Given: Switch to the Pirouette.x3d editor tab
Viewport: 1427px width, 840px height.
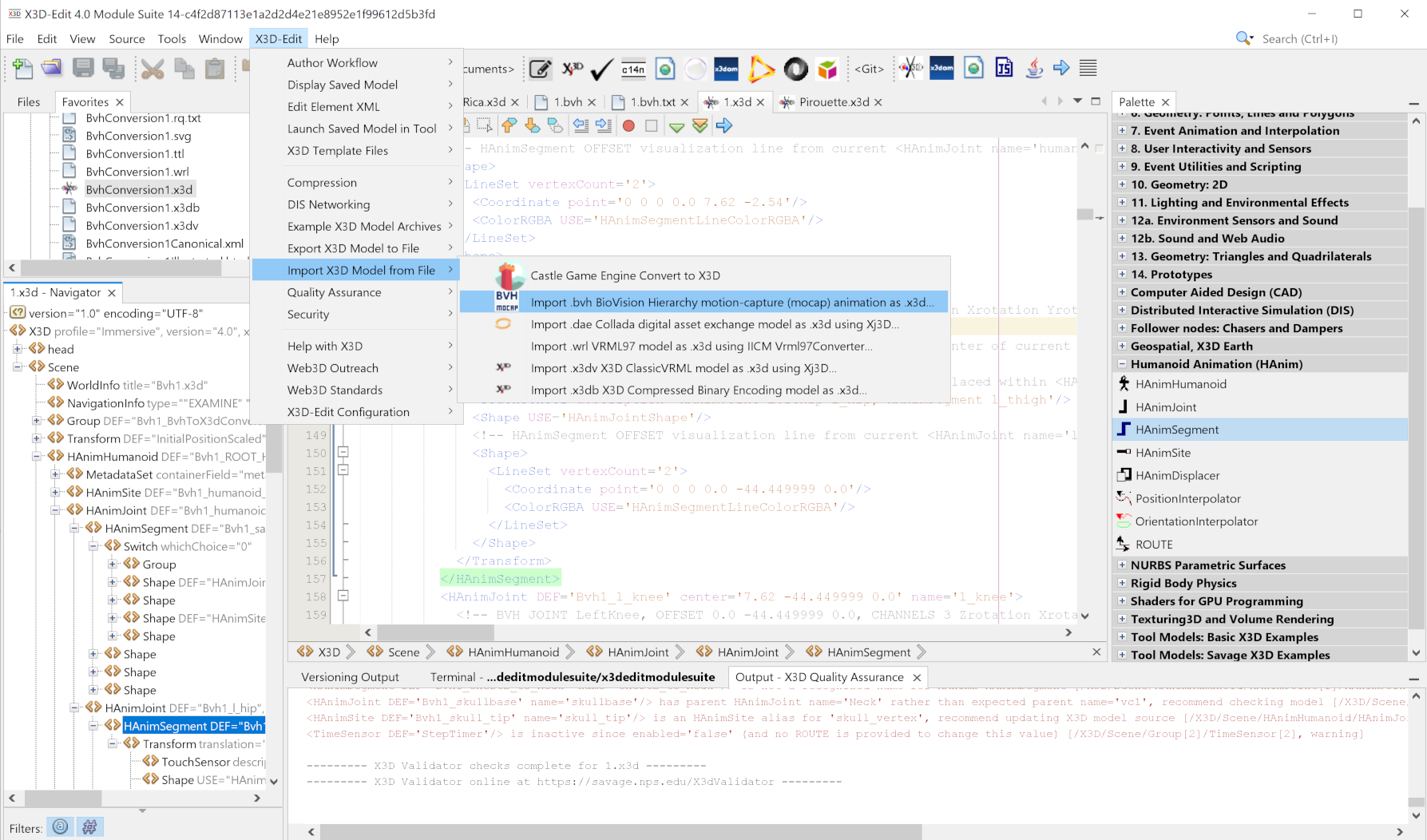Looking at the screenshot, I should point(834,102).
